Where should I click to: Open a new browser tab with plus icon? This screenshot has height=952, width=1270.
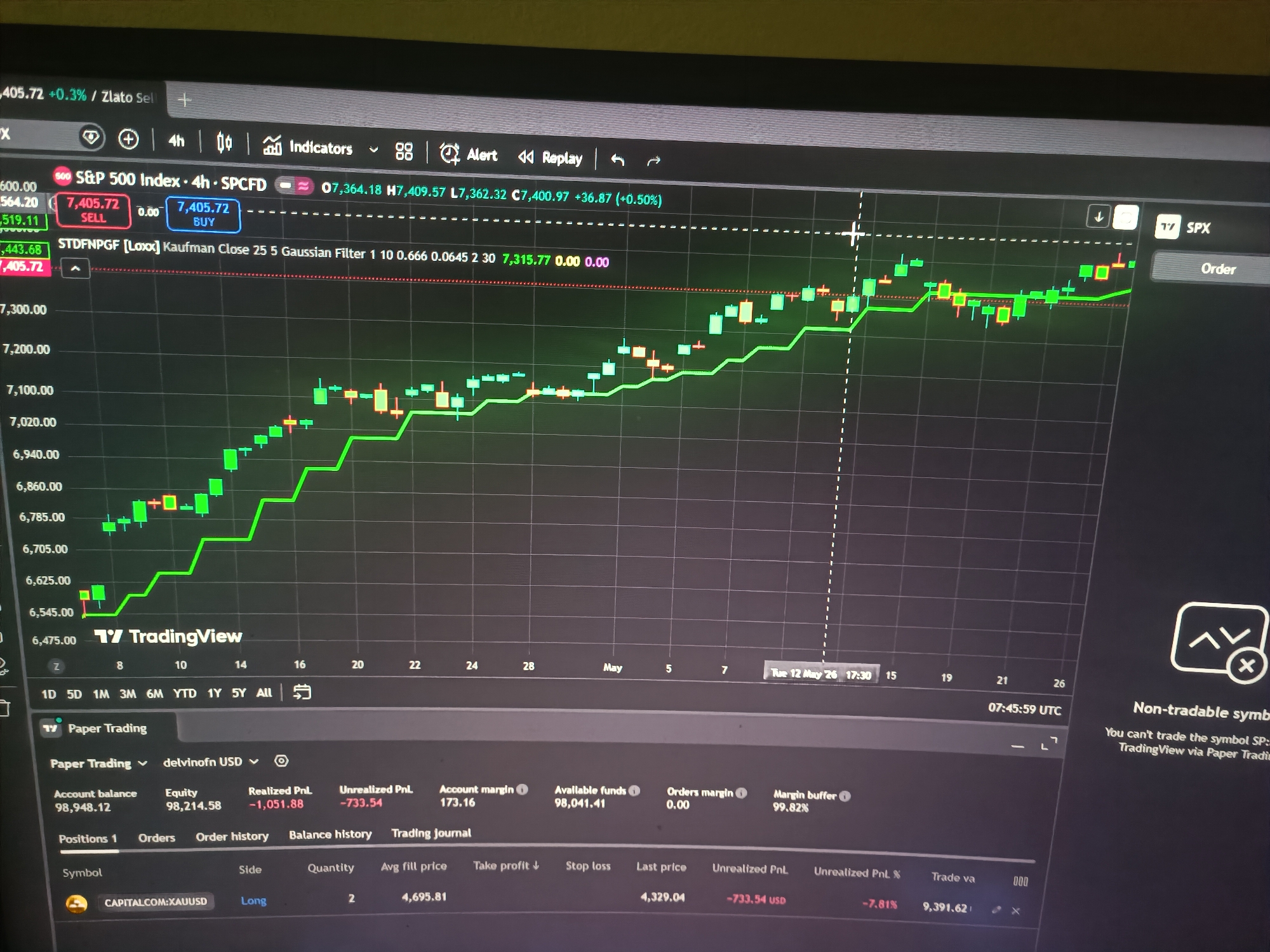tap(185, 100)
